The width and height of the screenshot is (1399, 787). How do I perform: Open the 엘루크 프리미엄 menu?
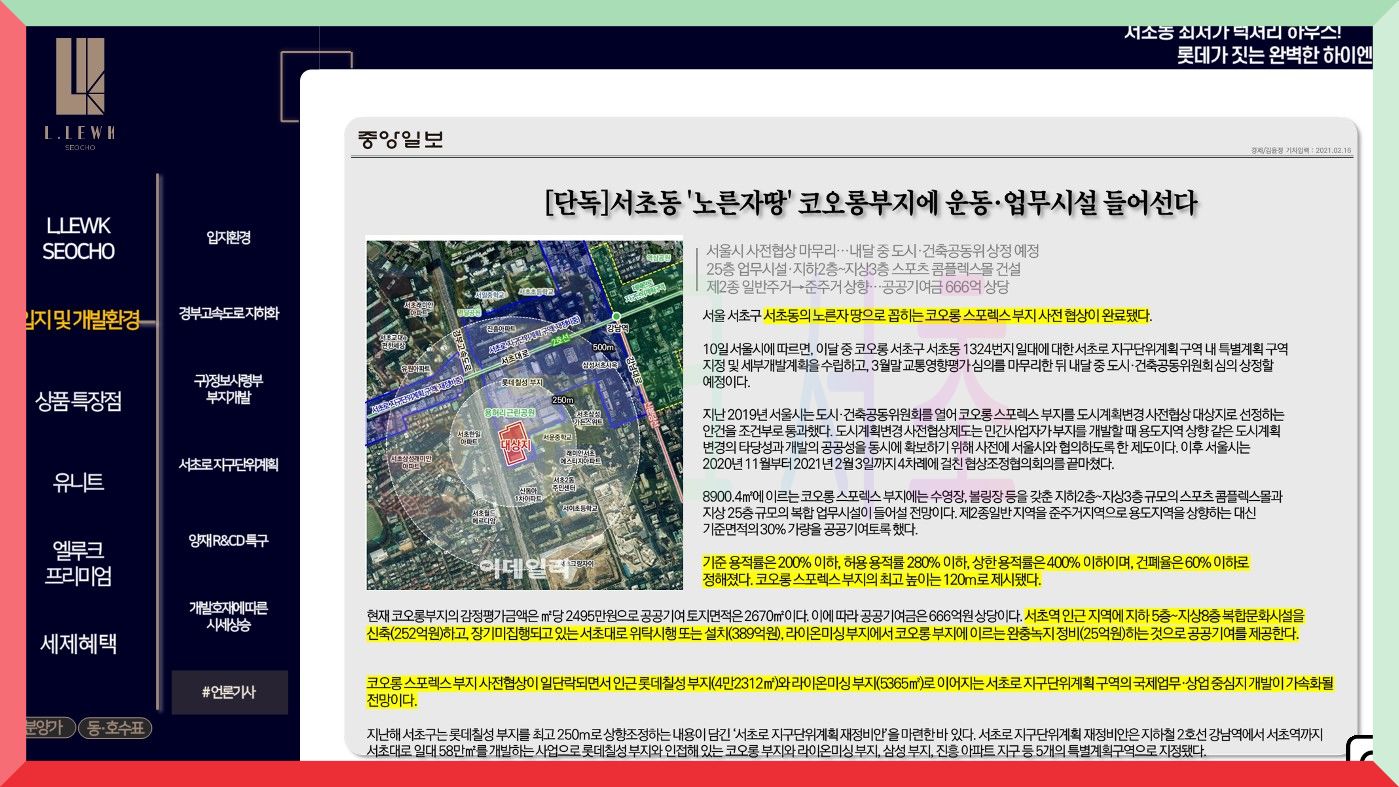click(78, 563)
